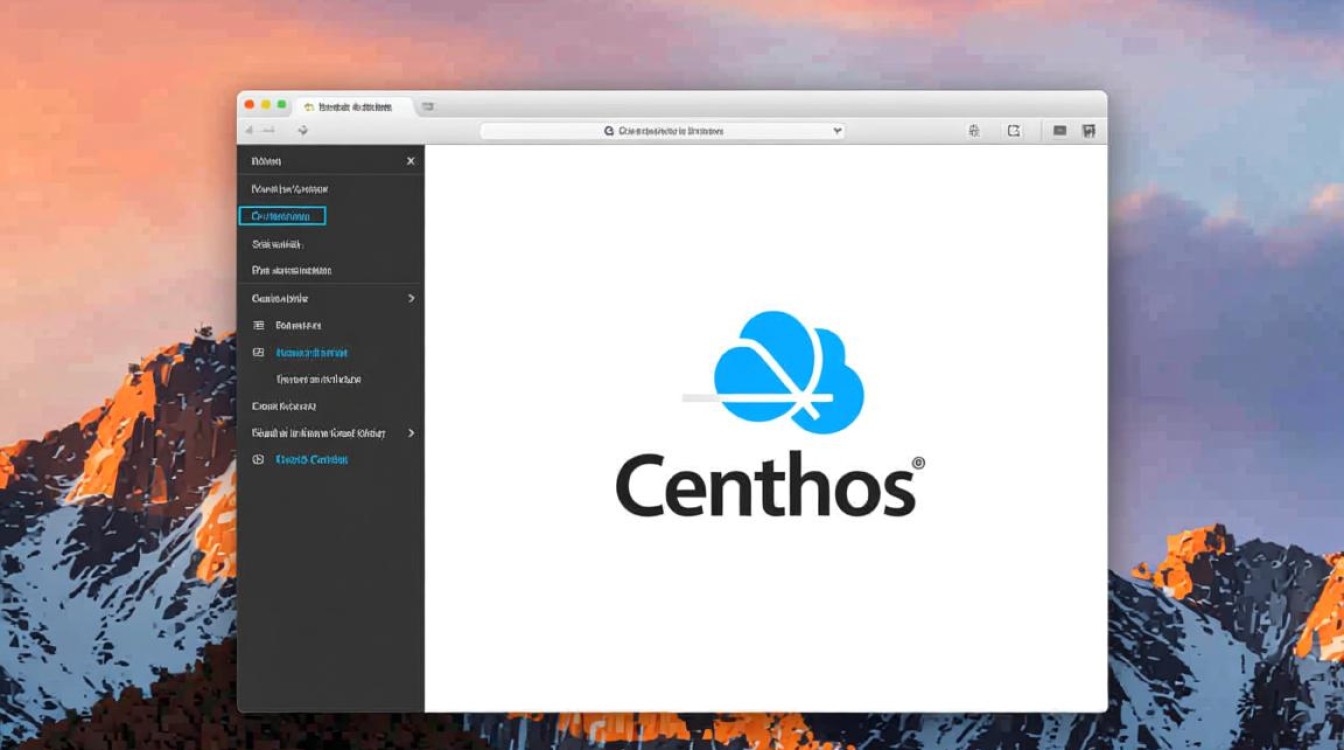
Task: Click the forward arrow in the browser toolbar
Action: pos(269,131)
